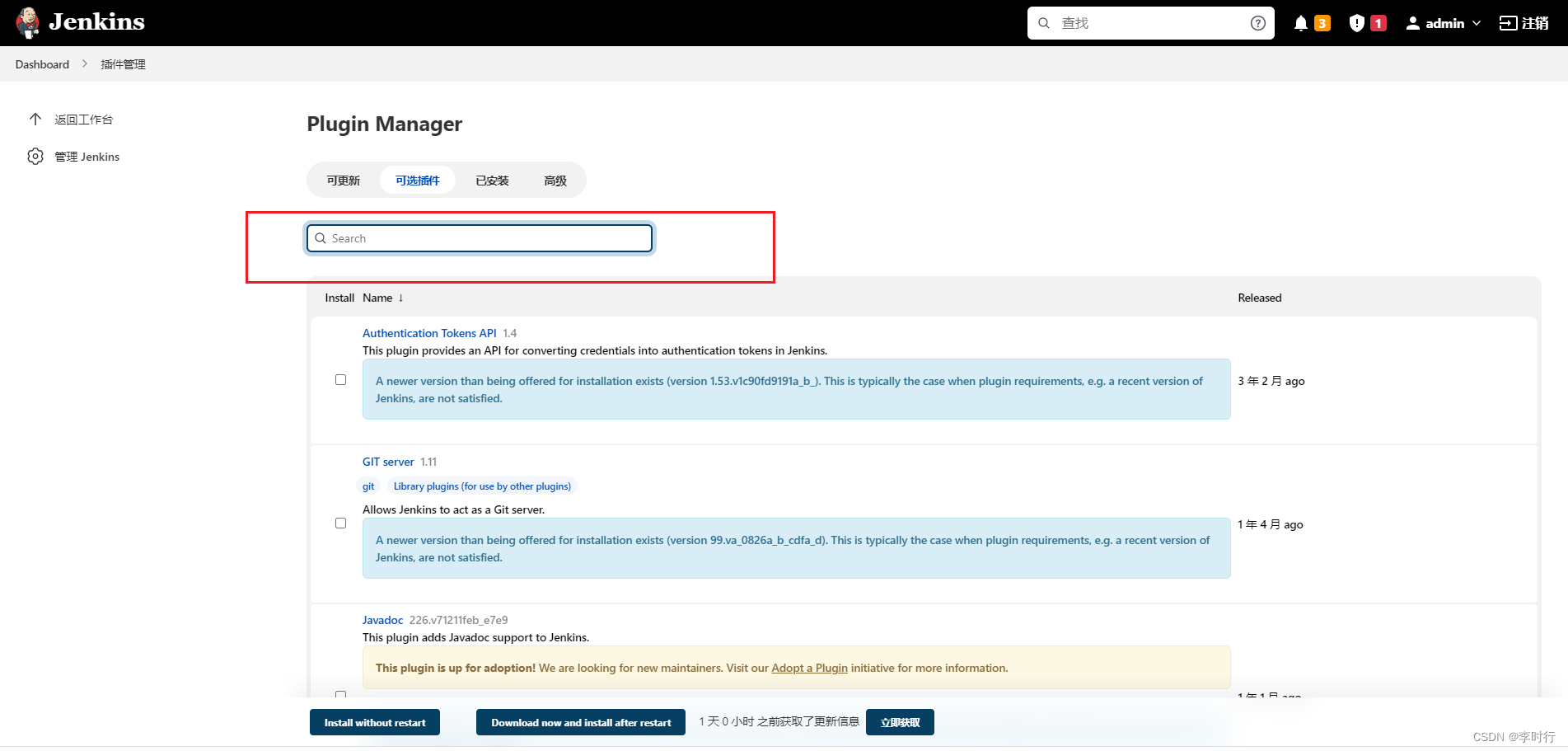Open GIT server plugin link
The image size is (1568, 751).
pyautogui.click(x=388, y=462)
